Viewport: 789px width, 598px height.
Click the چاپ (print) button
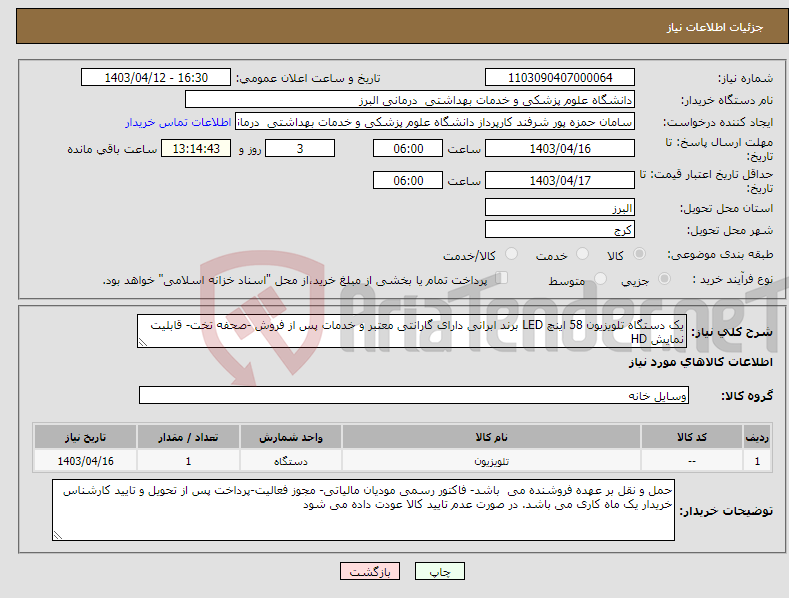(439, 571)
